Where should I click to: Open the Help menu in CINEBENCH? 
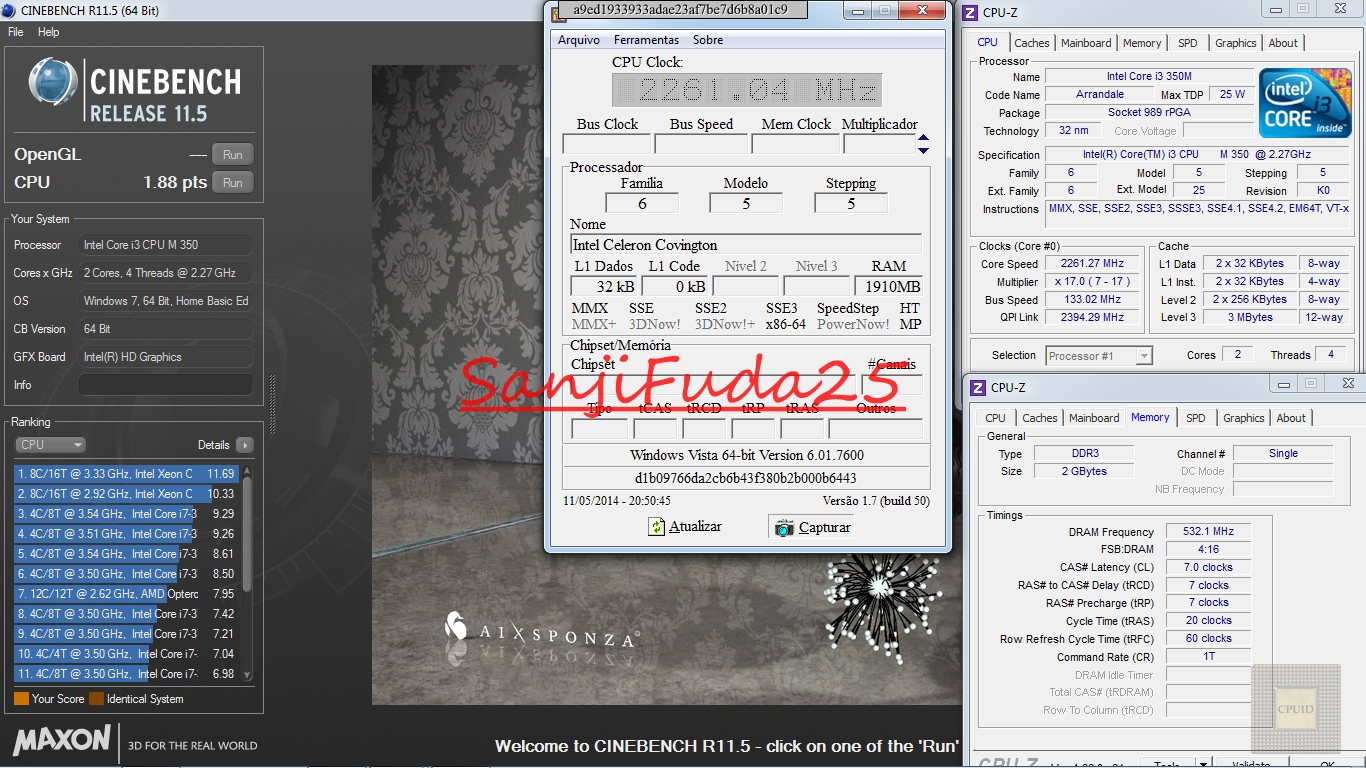pyautogui.click(x=49, y=32)
